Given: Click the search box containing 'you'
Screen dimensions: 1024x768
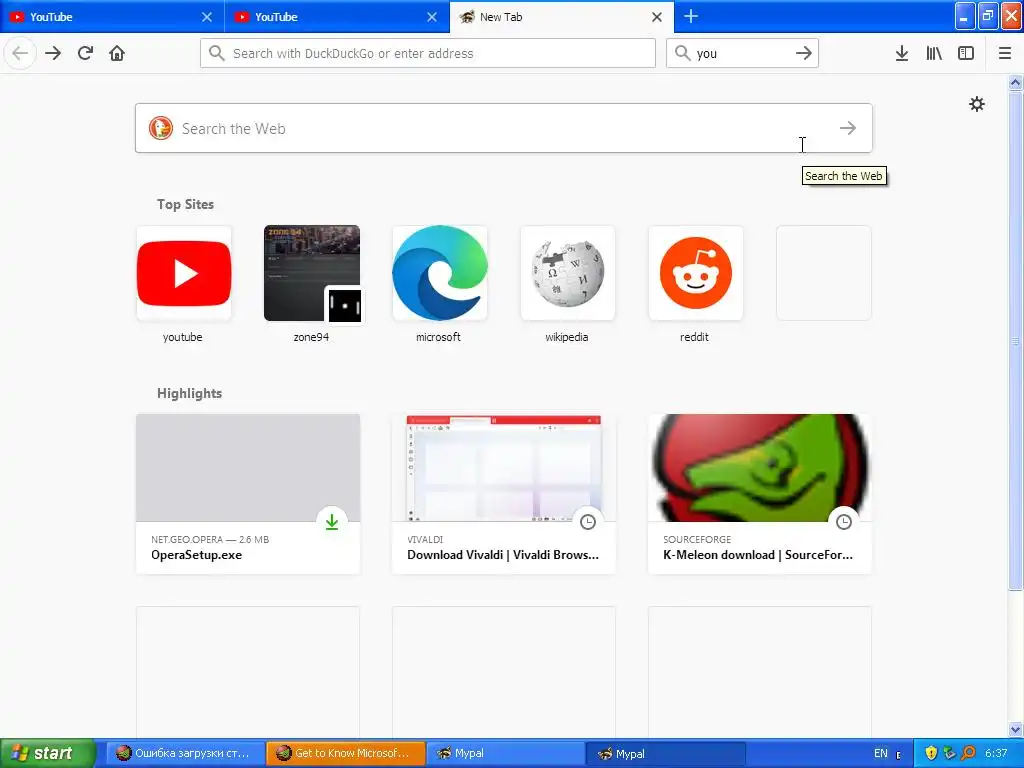Looking at the screenshot, I should point(742,53).
